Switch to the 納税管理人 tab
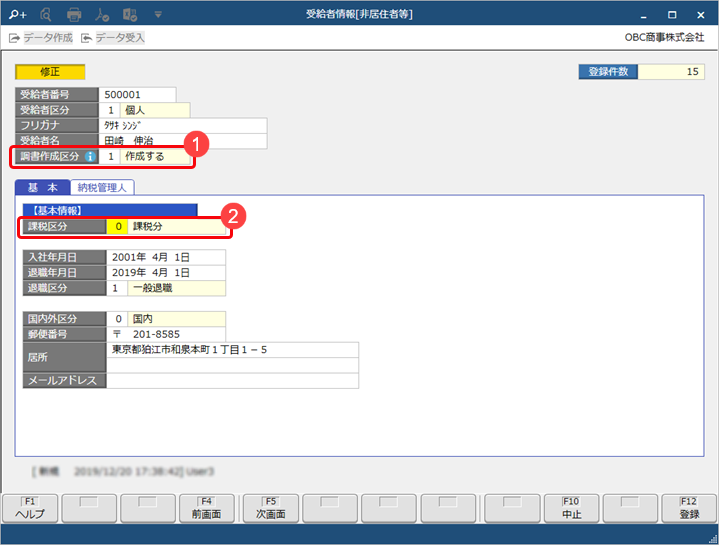Image resolution: width=719 pixels, height=545 pixels. (x=102, y=187)
